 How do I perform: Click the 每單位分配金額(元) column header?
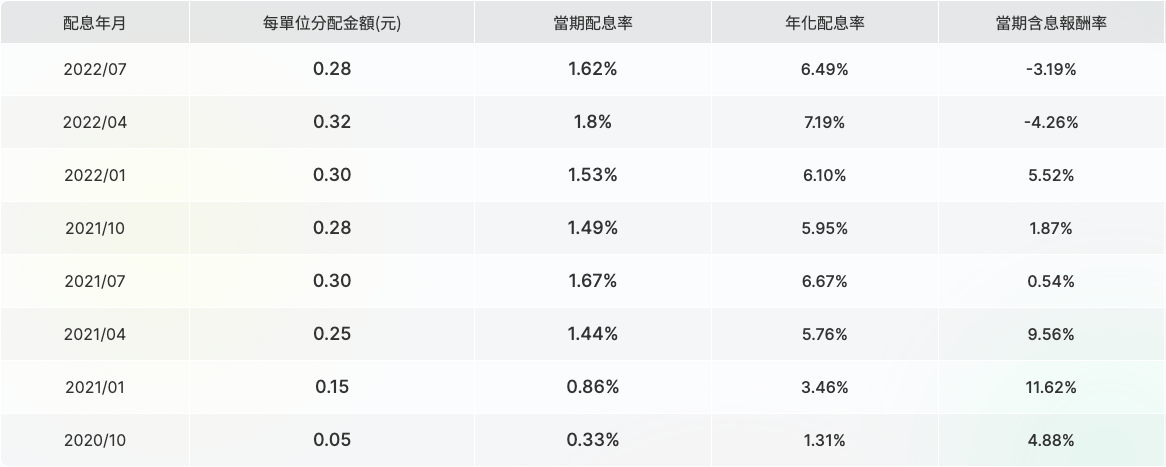point(332,23)
